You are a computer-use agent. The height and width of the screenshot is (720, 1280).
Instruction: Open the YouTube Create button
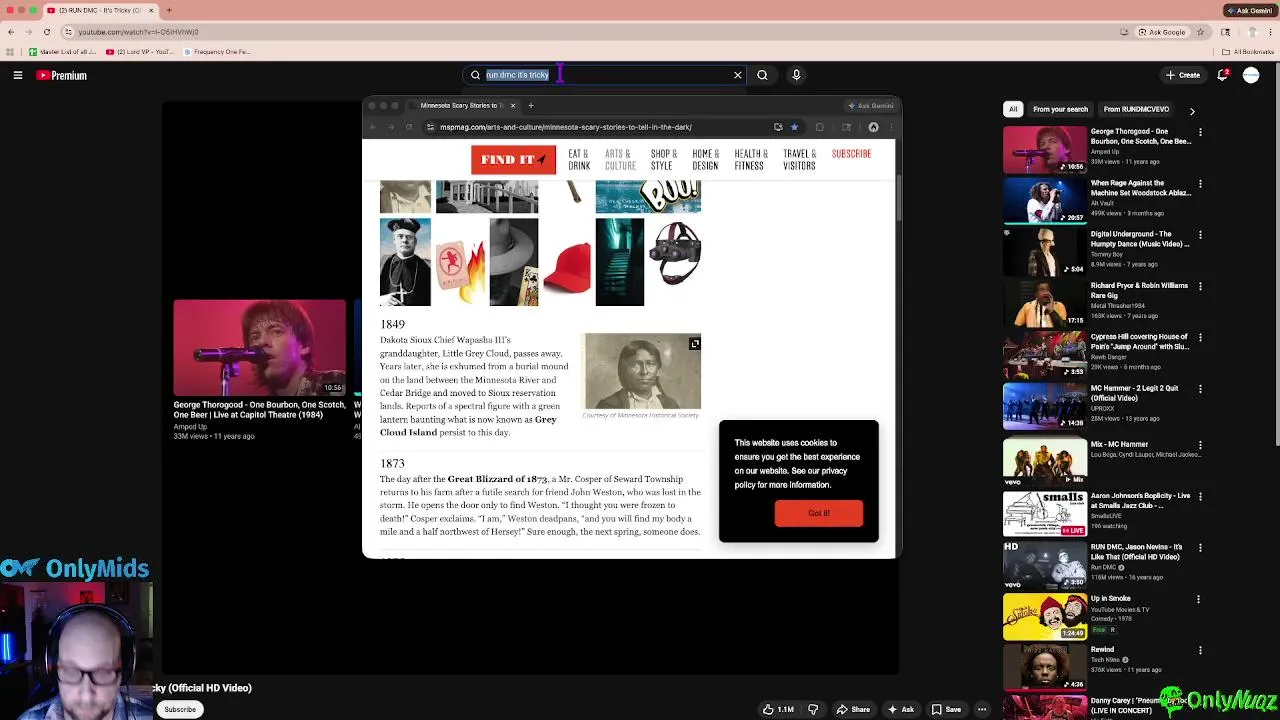click(1183, 75)
